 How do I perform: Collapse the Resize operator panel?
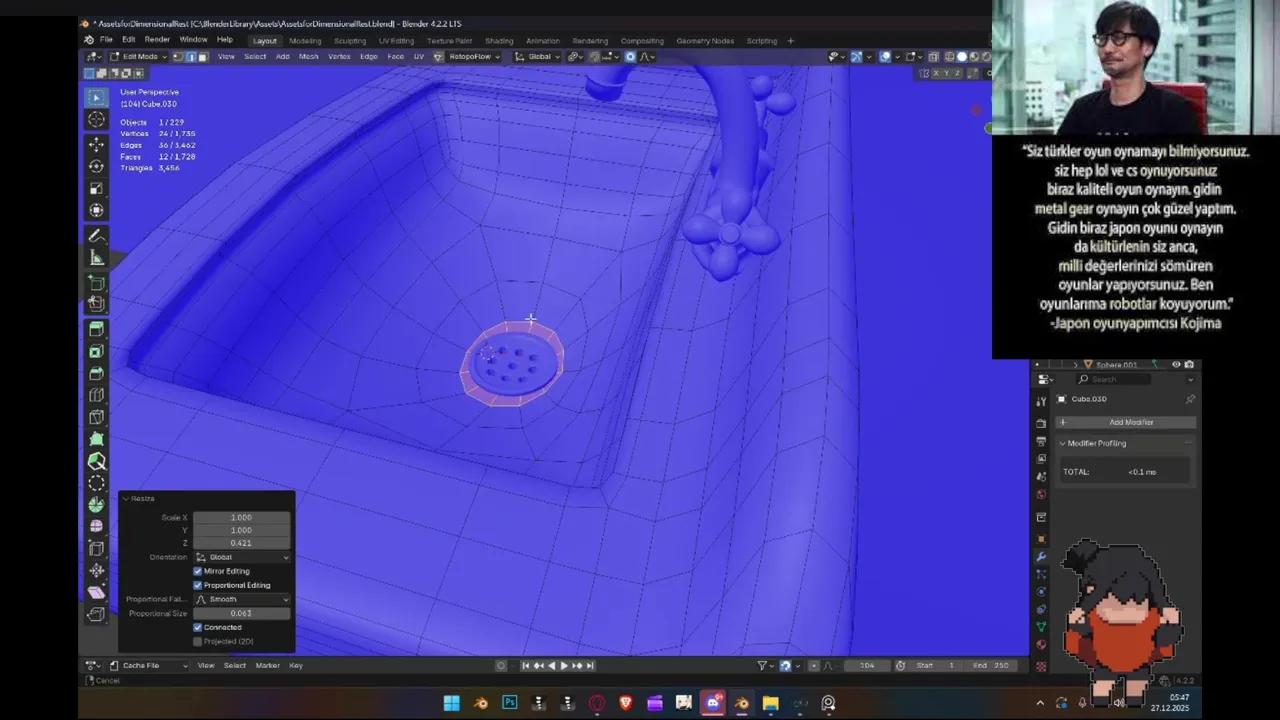click(x=126, y=498)
